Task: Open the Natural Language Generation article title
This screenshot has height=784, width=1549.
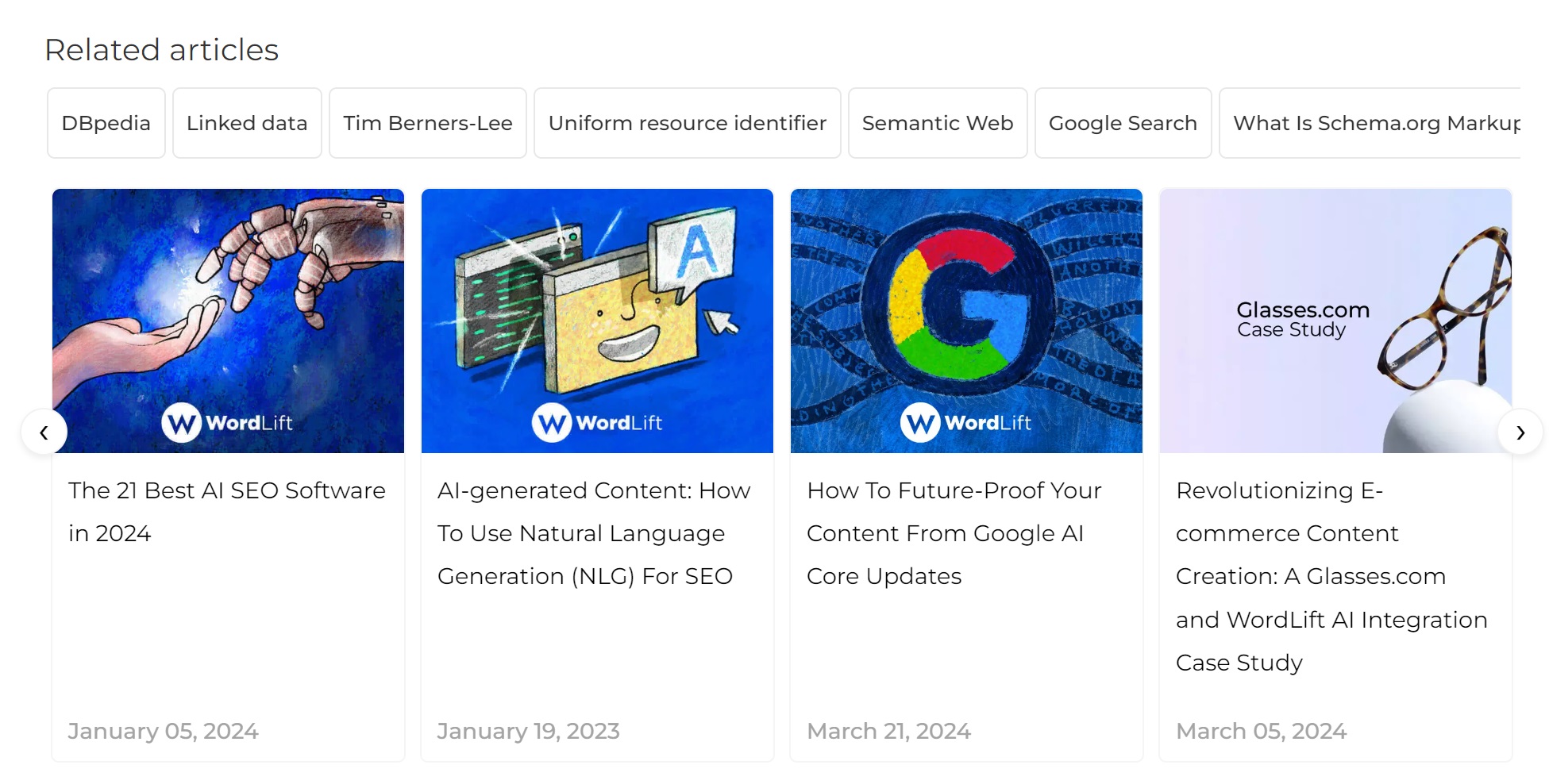Action: 593,533
